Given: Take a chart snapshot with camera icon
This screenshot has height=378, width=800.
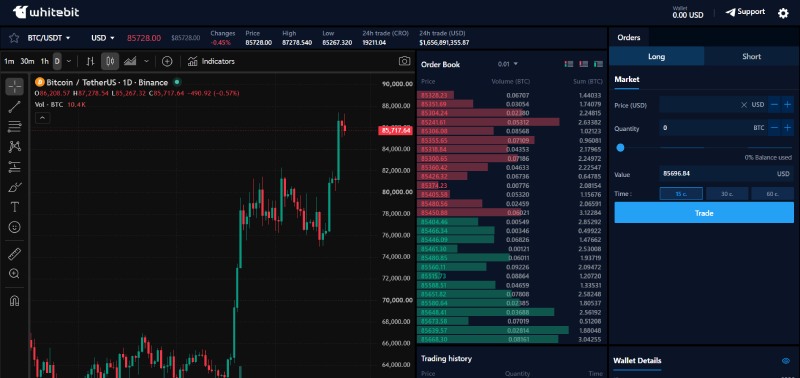Looking at the screenshot, I should 404,61.
